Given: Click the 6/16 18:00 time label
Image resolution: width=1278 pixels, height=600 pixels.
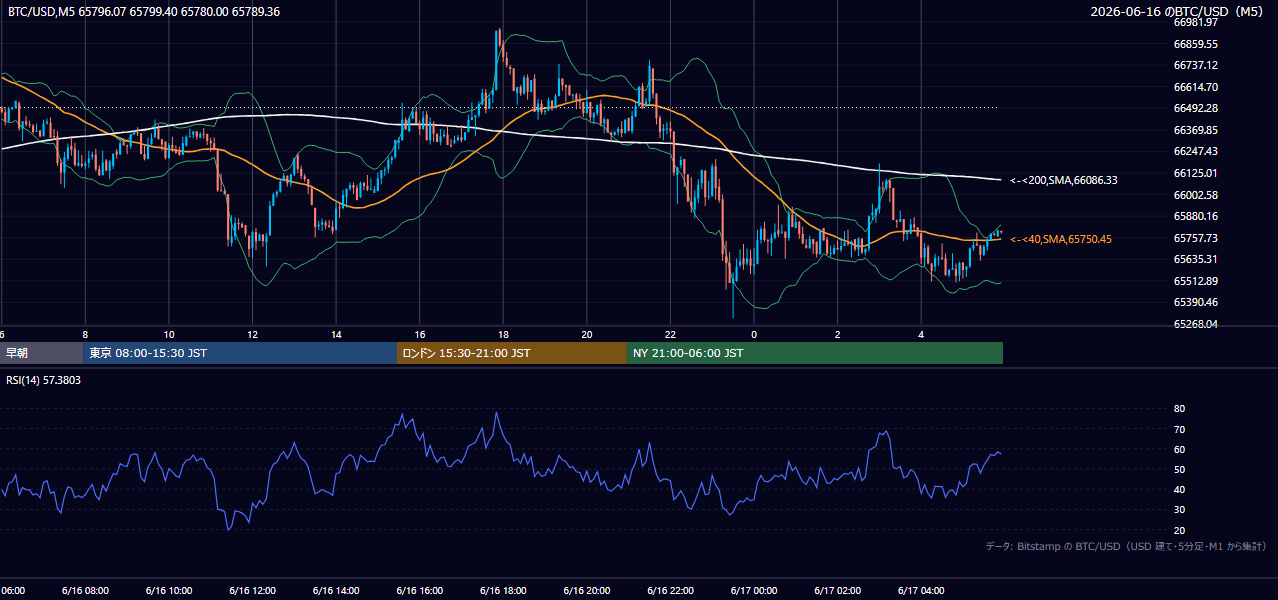Looking at the screenshot, I should (503, 591).
